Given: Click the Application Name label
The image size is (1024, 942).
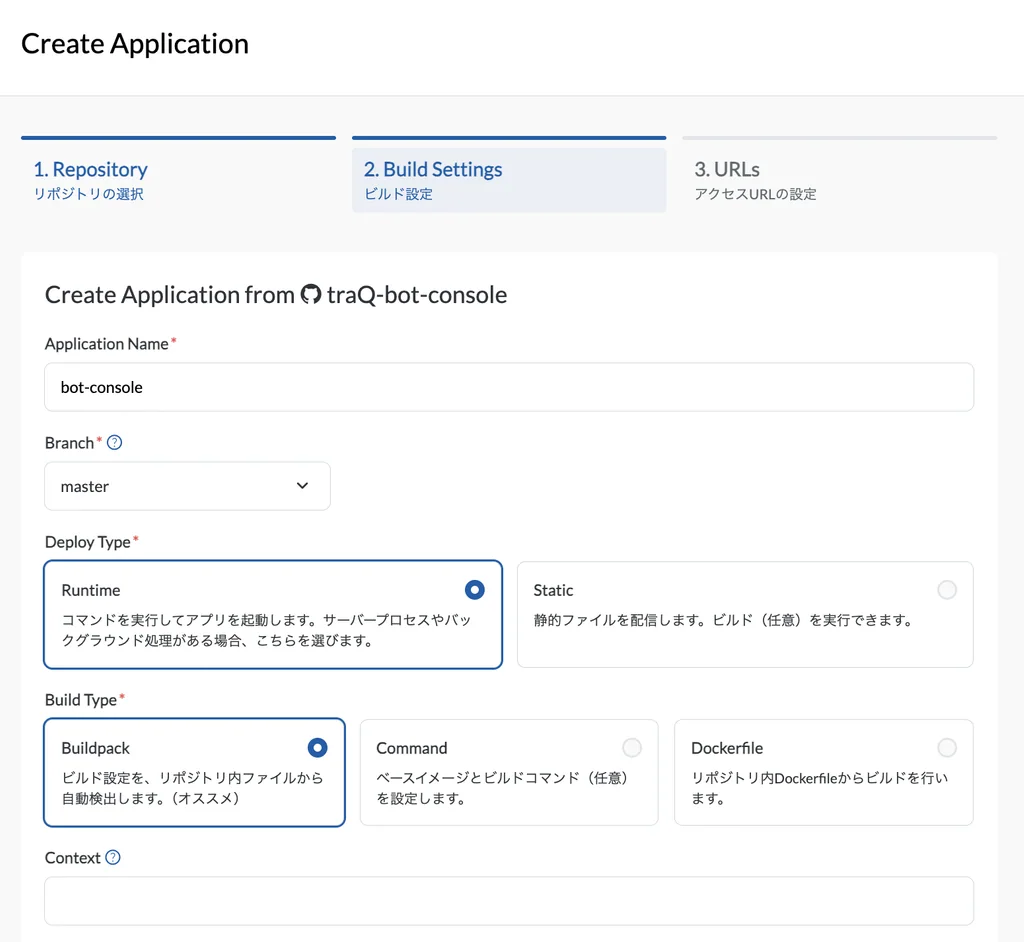Looking at the screenshot, I should point(106,344).
